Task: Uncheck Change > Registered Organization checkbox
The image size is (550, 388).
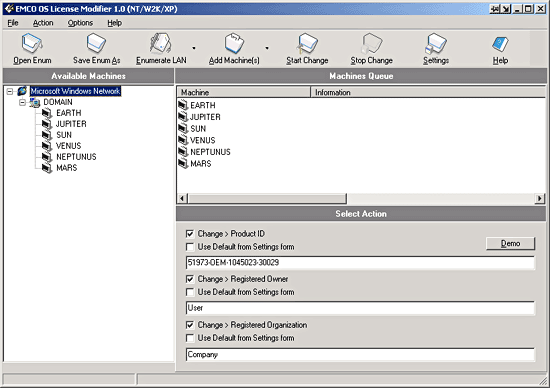Action: point(190,325)
